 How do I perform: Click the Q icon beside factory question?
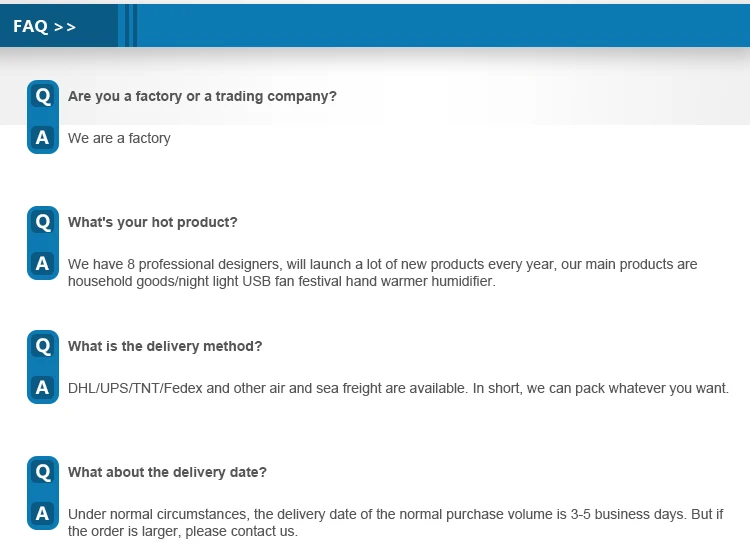[42, 96]
